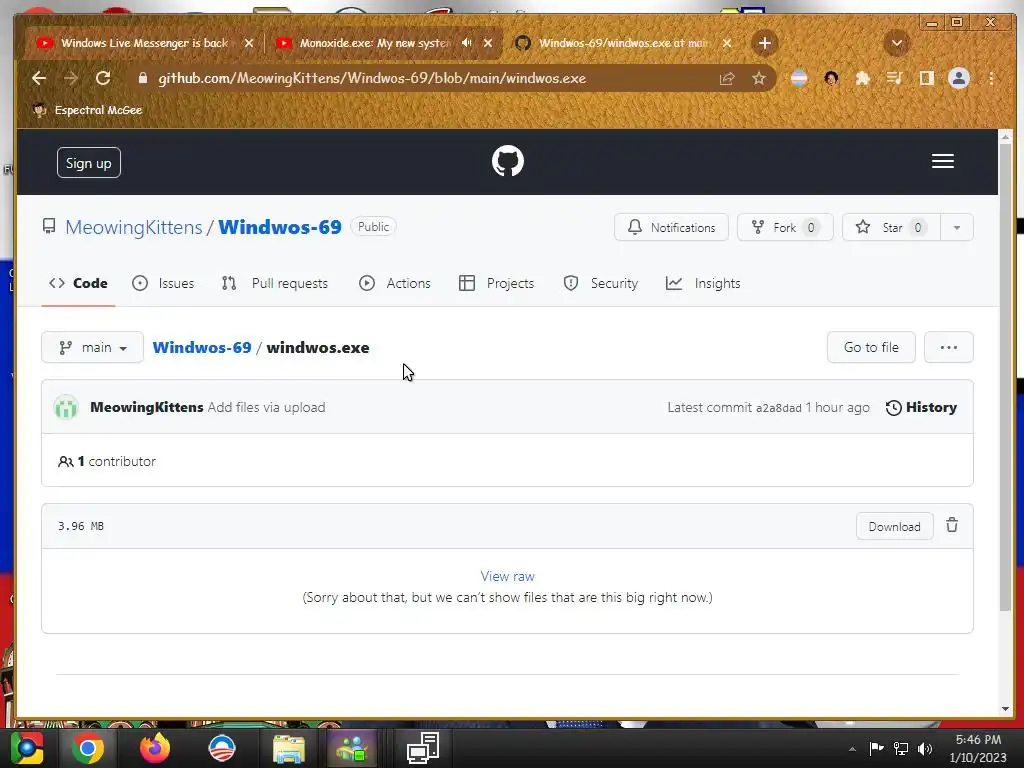Open Espectral McGee bookmark
Screen dimensions: 1024x768
[88, 110]
